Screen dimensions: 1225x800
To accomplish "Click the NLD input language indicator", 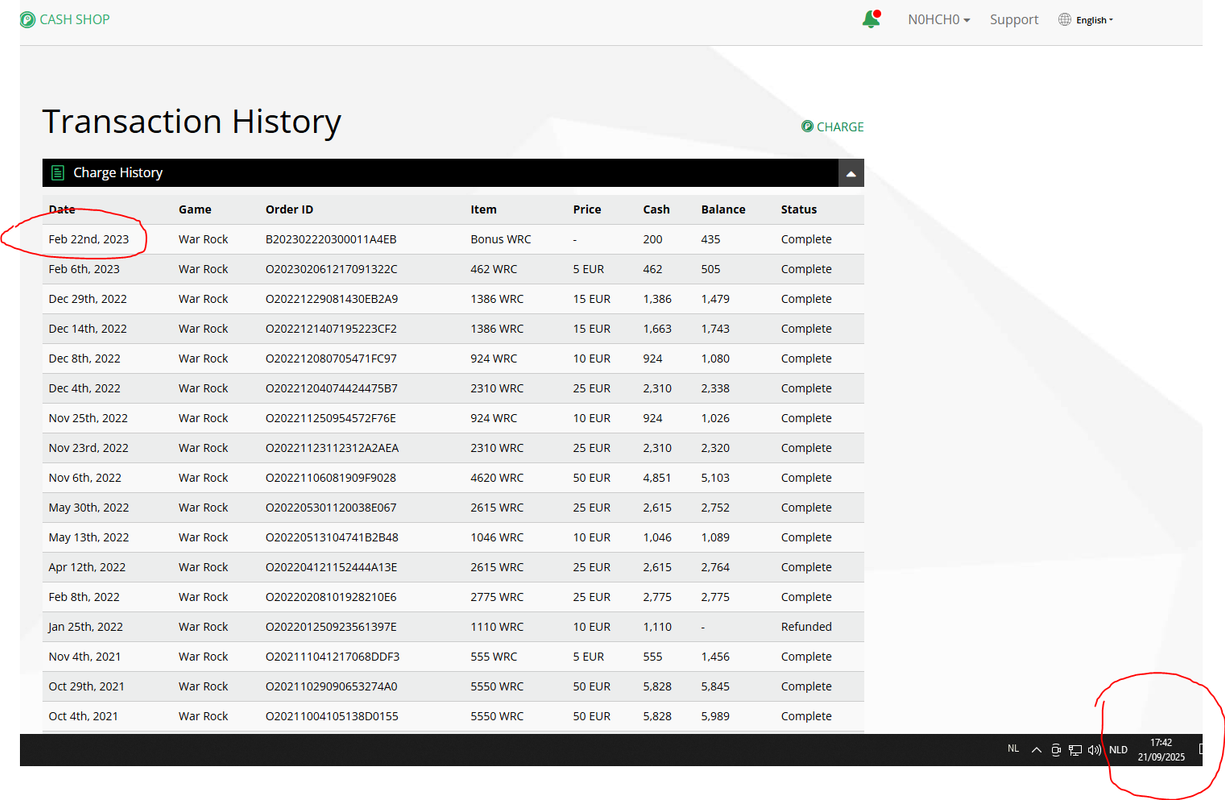I will pos(1118,750).
